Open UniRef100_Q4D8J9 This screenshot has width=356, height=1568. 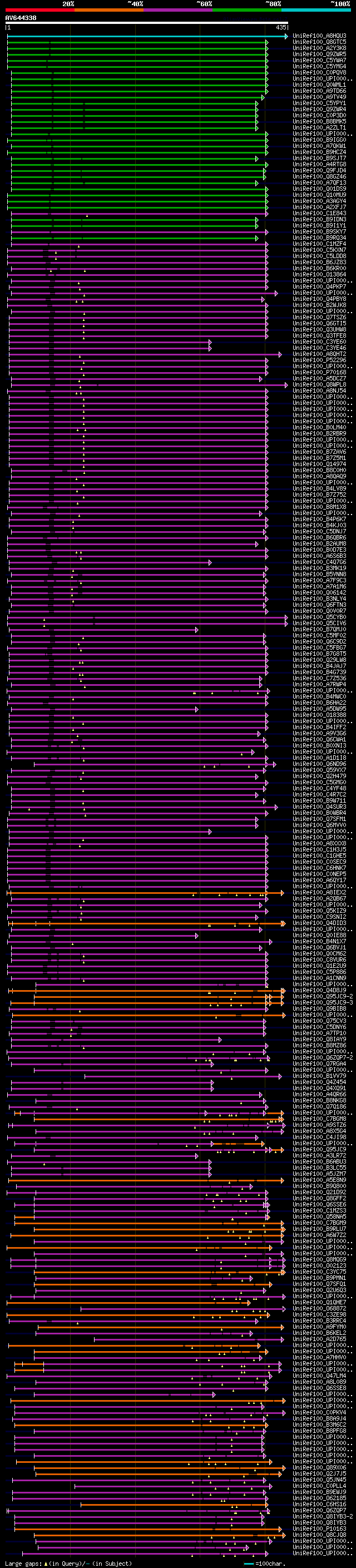pyautogui.click(x=319, y=990)
